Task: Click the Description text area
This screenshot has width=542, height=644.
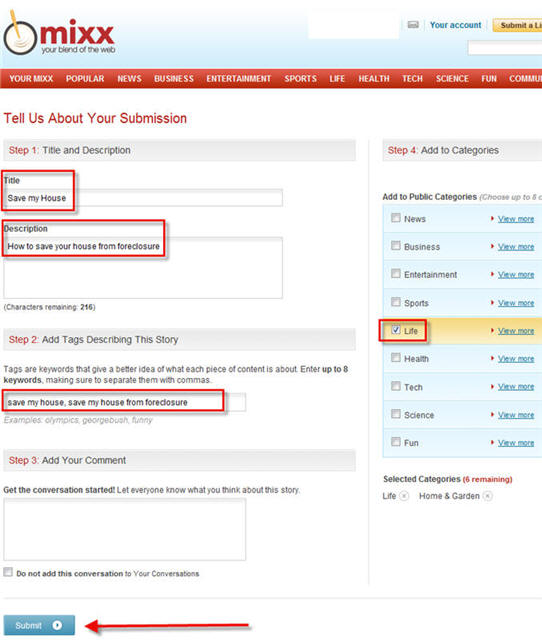Action: pyautogui.click(x=143, y=268)
